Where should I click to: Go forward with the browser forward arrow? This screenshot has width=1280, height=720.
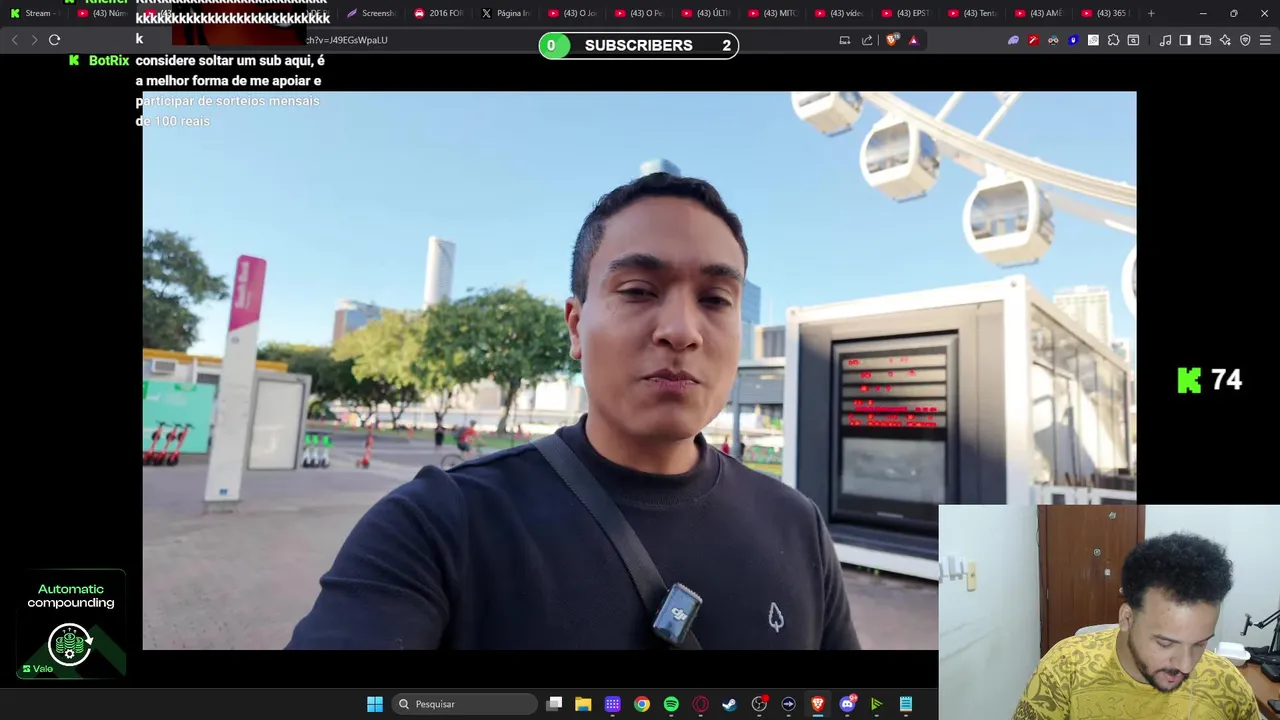tap(34, 40)
